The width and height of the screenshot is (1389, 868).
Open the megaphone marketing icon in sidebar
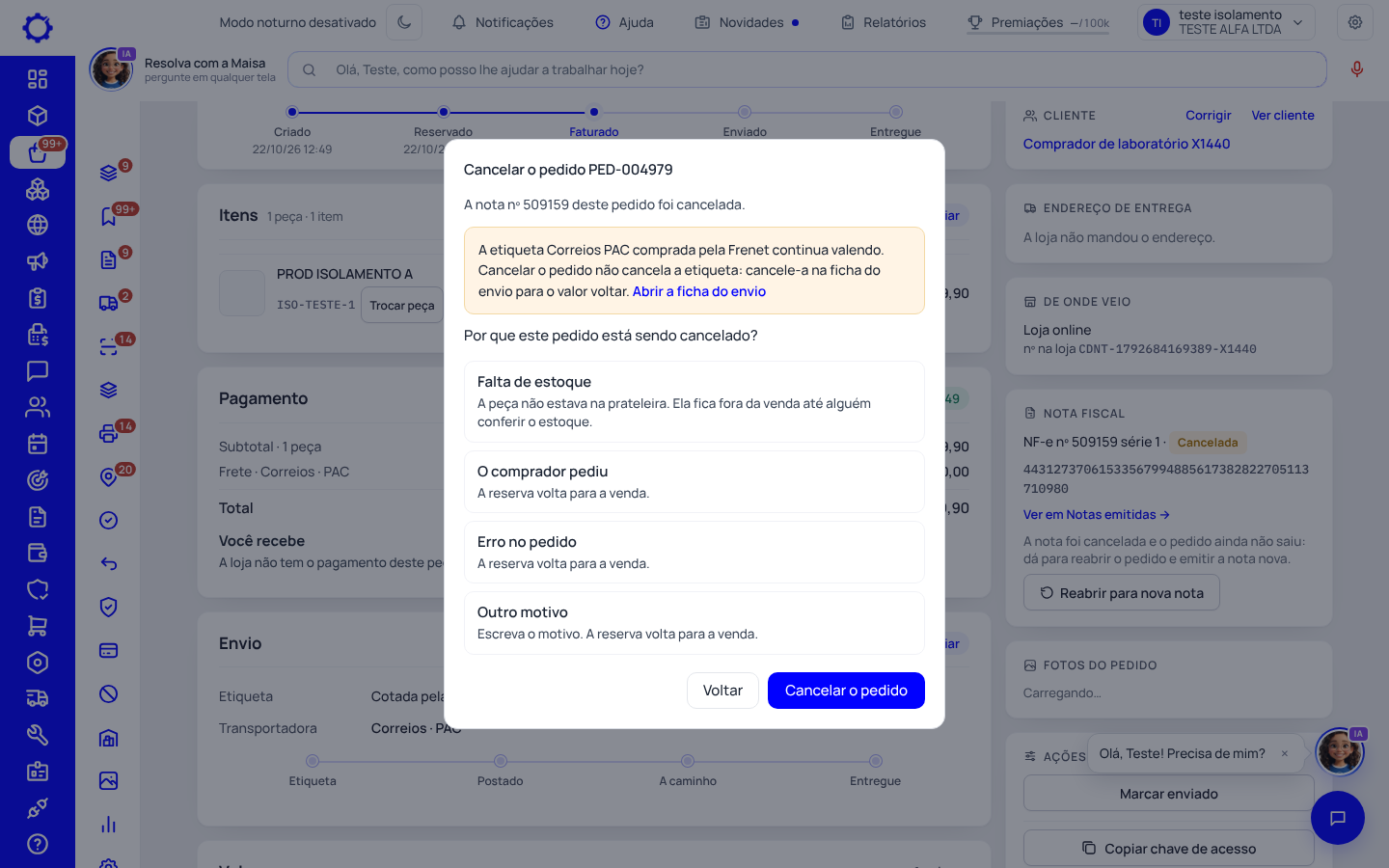pos(38,261)
